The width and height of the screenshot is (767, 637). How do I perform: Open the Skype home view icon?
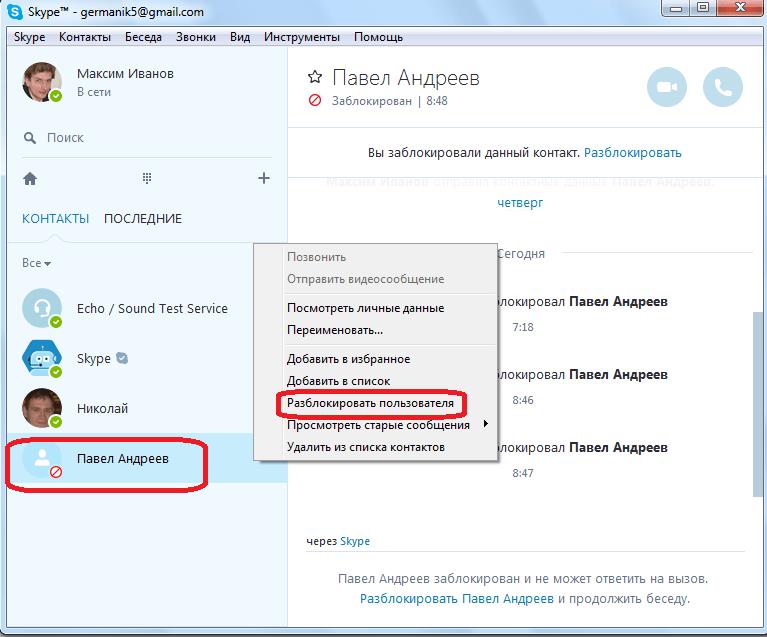pos(30,179)
